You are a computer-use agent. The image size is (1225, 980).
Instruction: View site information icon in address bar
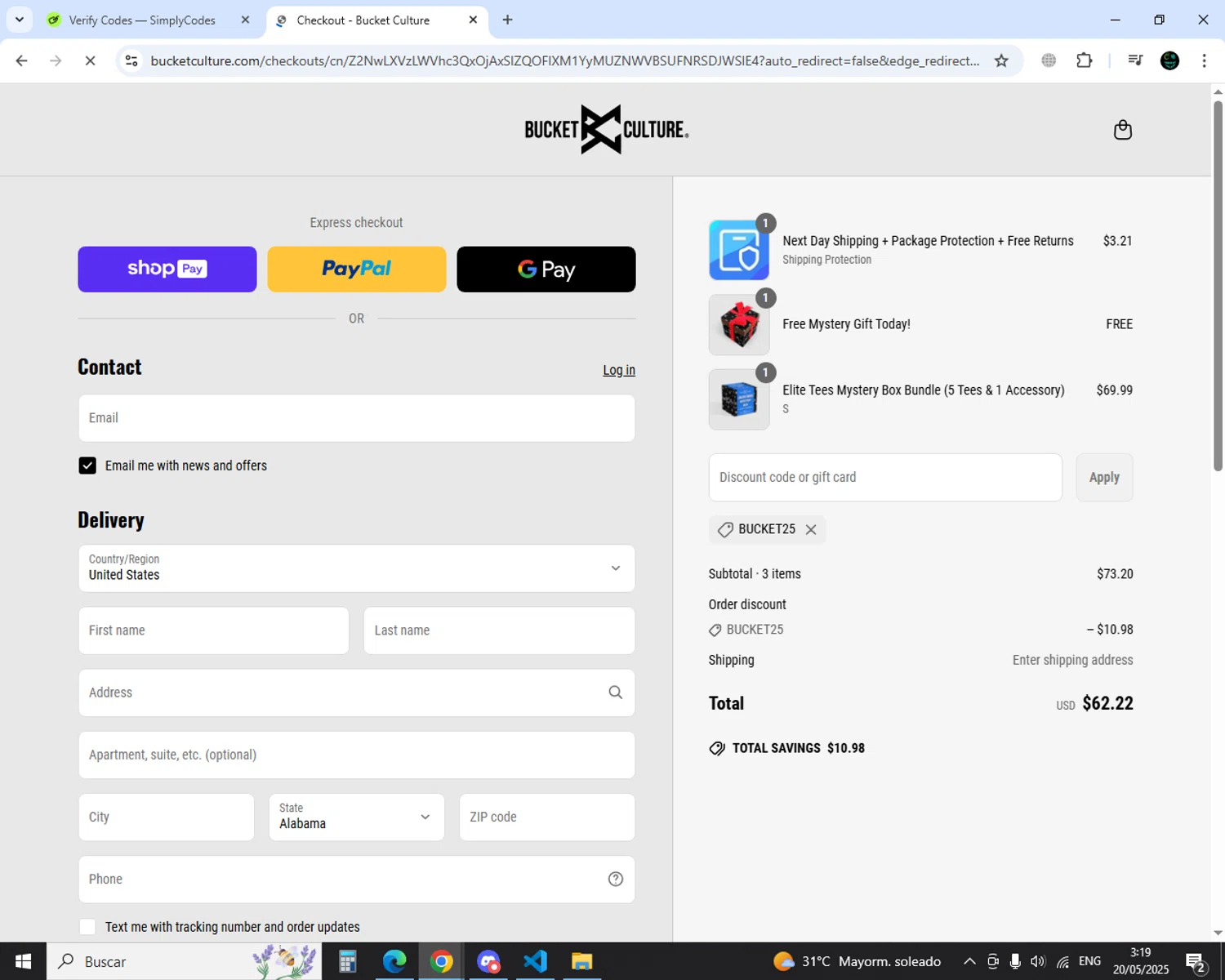131,60
